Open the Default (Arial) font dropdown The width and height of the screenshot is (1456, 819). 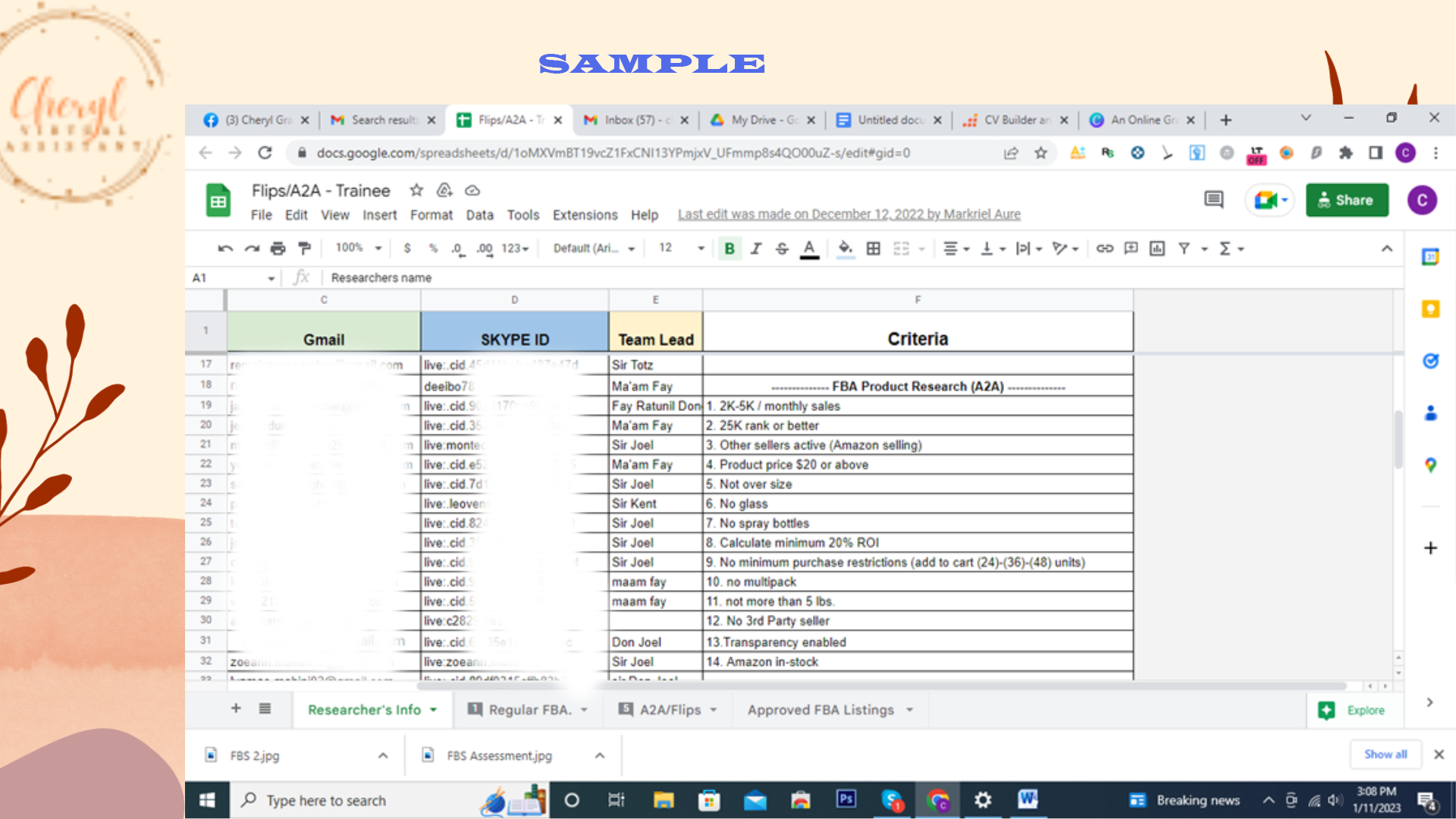tap(593, 248)
